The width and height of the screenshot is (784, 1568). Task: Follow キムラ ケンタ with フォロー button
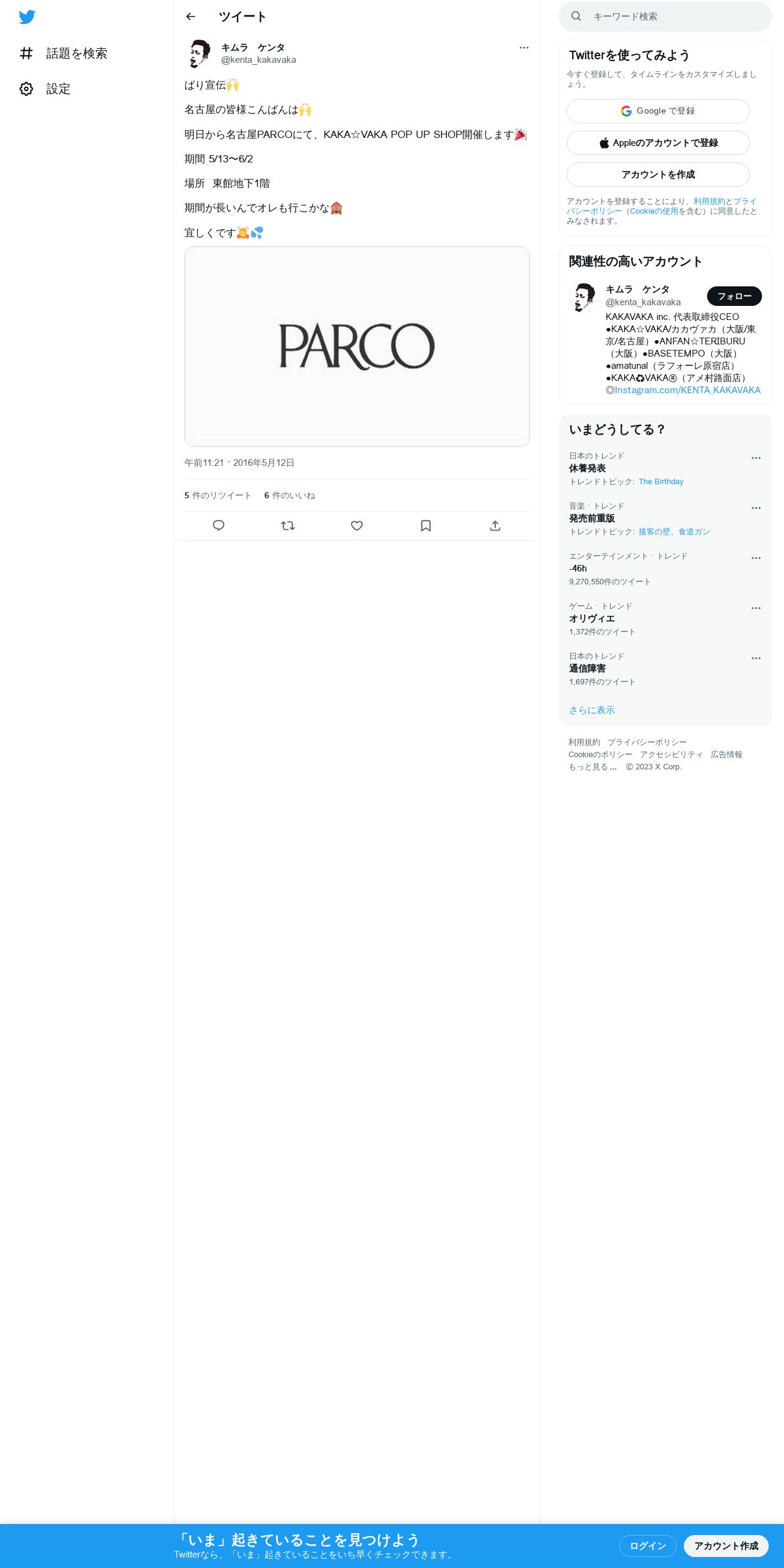[735, 296]
